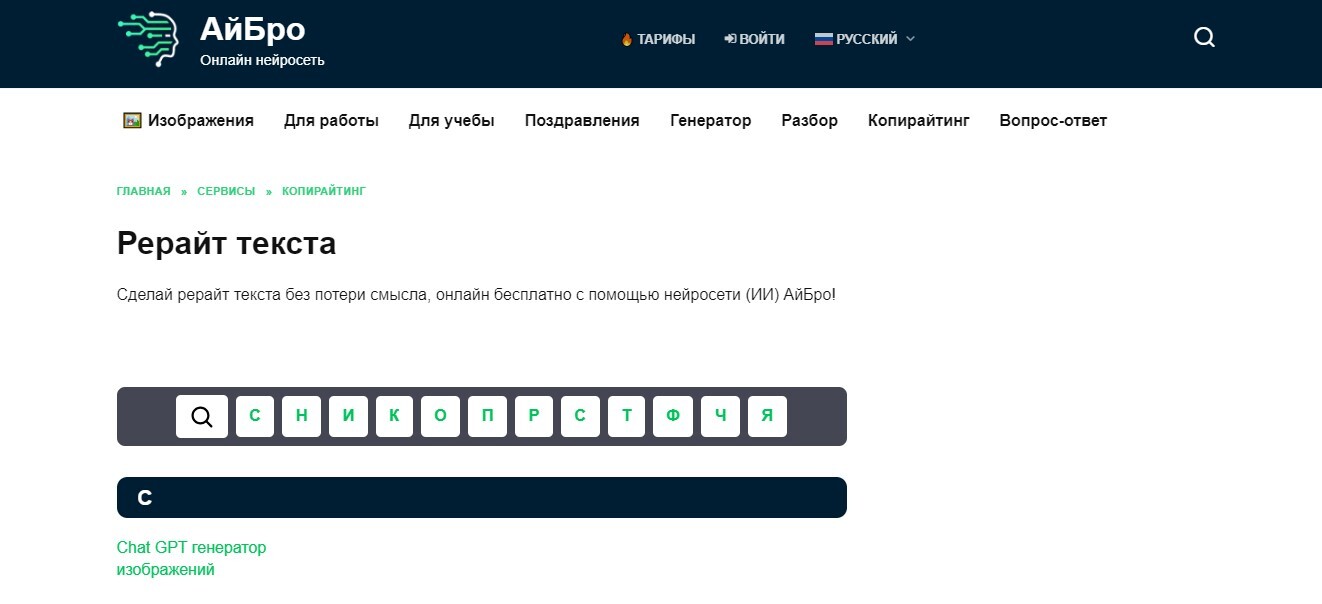Viewport: 1322px width, 604px height.
Task: Click the picture icon beside Изображения
Action: [132, 121]
